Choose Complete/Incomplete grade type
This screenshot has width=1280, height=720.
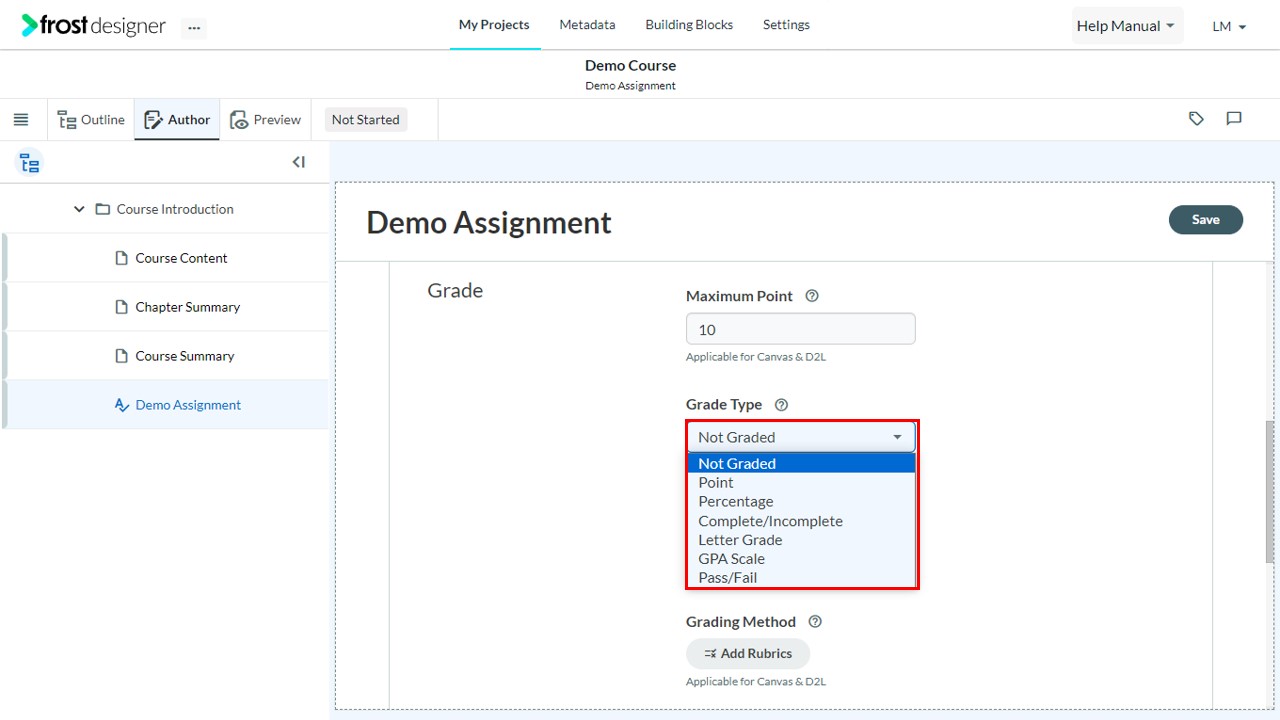coord(801,521)
